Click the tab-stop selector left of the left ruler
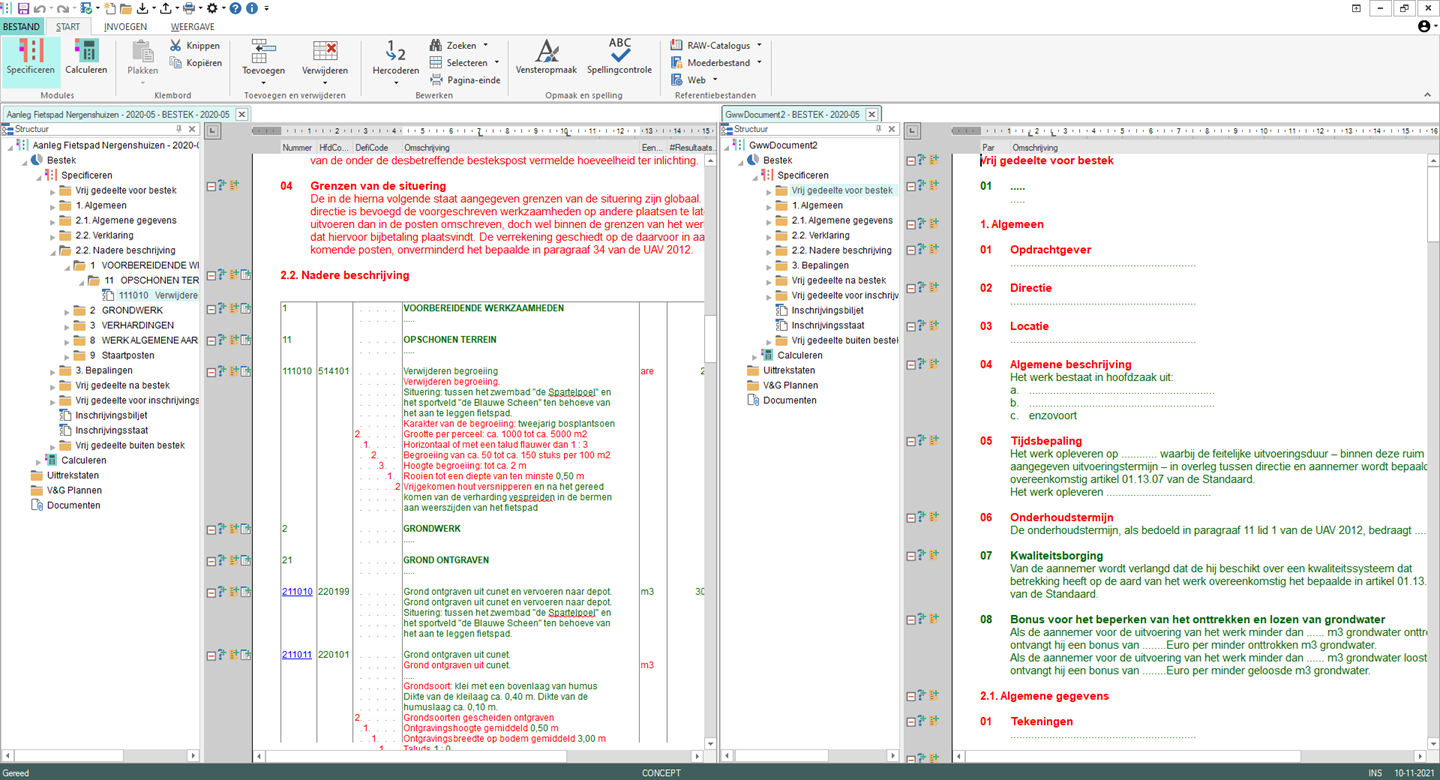This screenshot has width=1440, height=780. 213,131
